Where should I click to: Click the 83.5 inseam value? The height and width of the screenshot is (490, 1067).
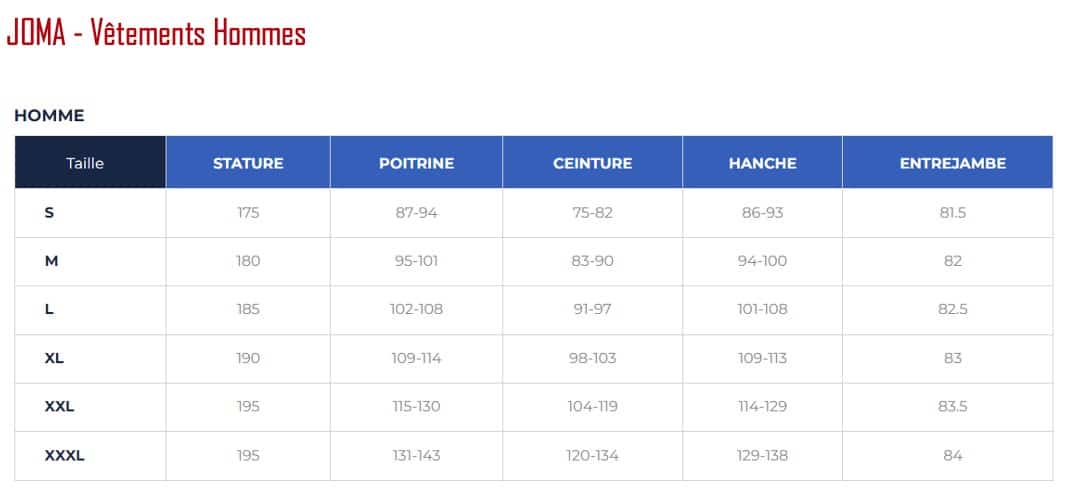point(953,407)
